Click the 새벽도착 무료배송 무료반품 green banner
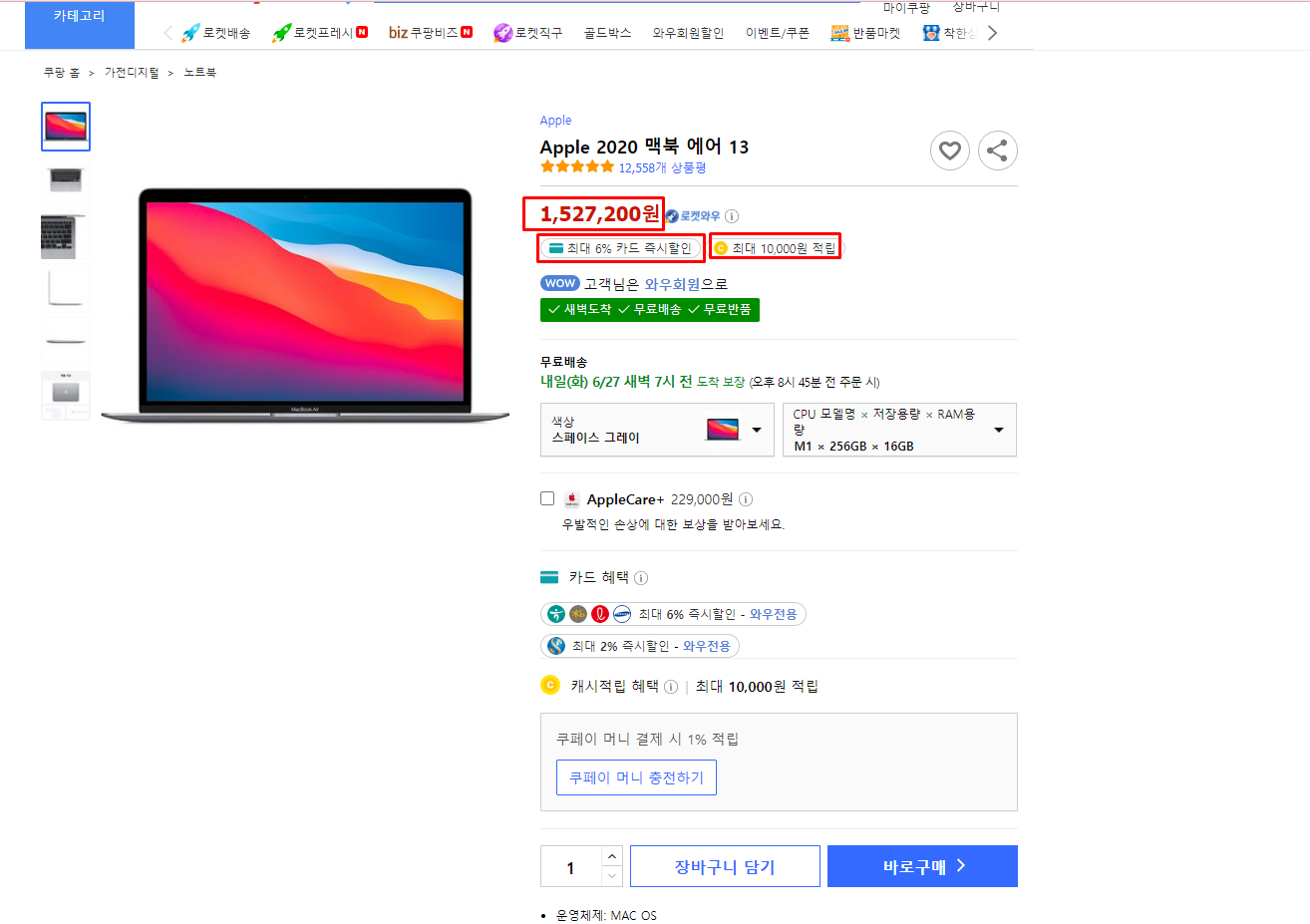Screen dimensions: 1310x924 [650, 310]
